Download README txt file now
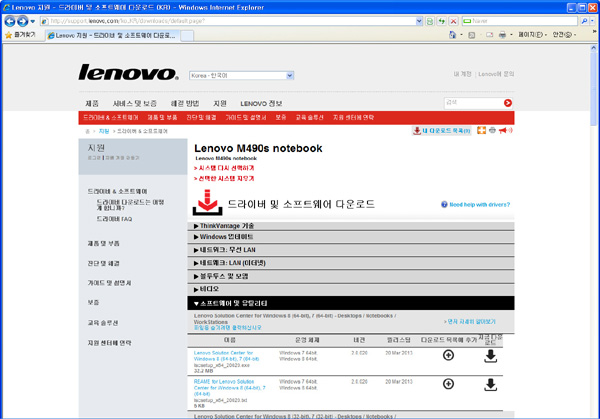The image size is (600, 419). tap(491, 385)
